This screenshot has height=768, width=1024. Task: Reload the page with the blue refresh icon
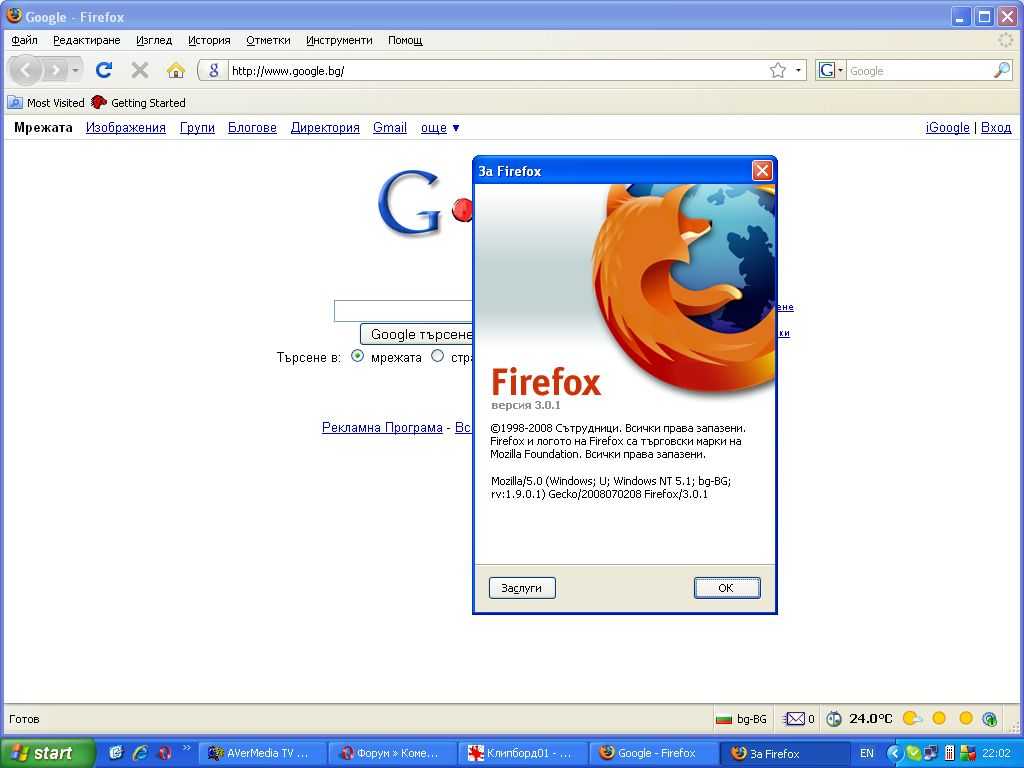pyautogui.click(x=104, y=70)
